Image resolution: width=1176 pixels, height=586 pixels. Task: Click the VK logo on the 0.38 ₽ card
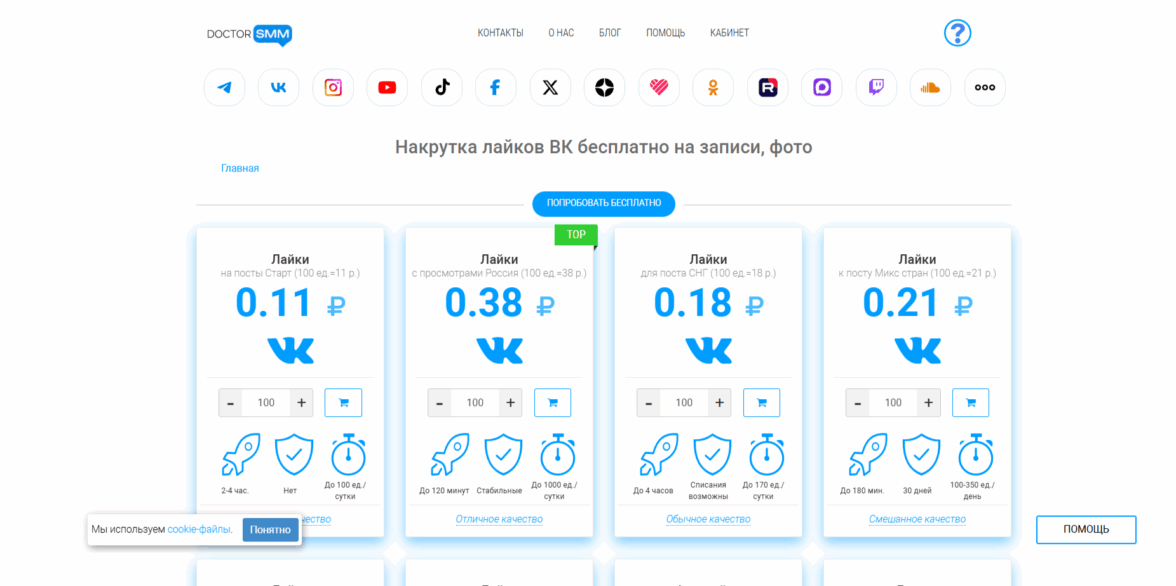pos(500,350)
